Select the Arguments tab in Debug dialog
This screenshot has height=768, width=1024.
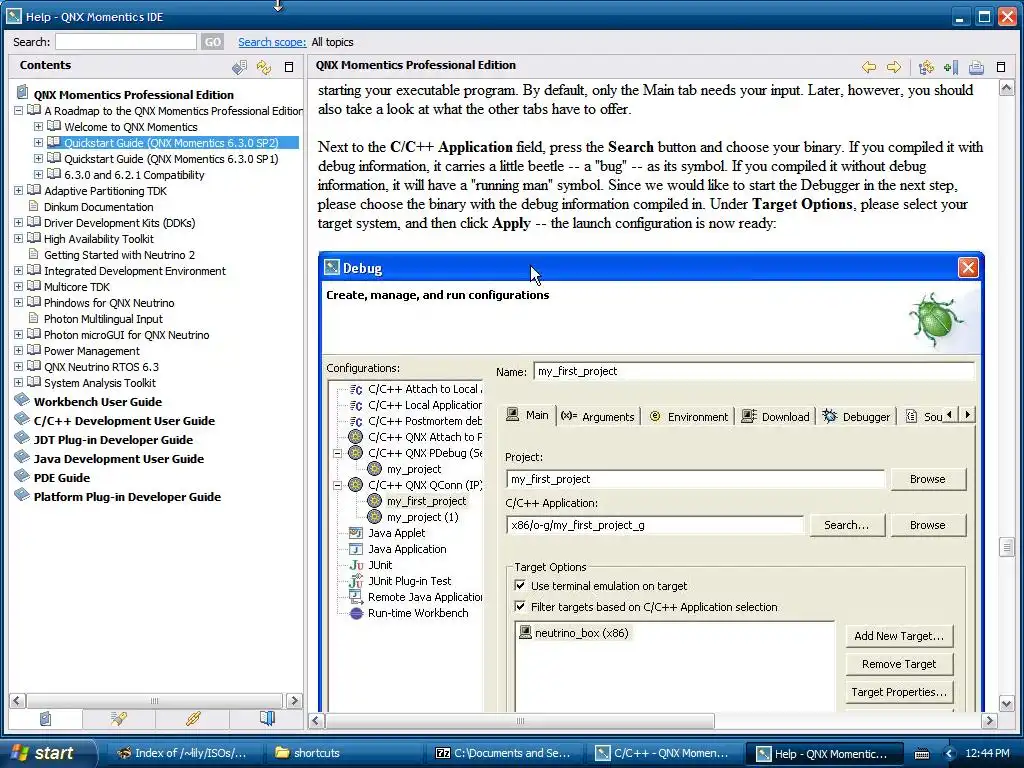[x=598, y=417]
